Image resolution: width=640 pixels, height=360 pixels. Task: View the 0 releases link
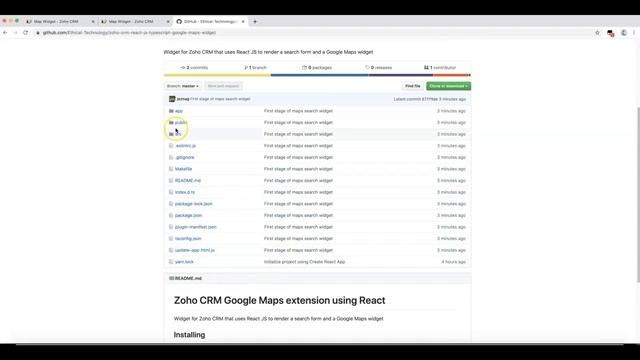pos(378,68)
